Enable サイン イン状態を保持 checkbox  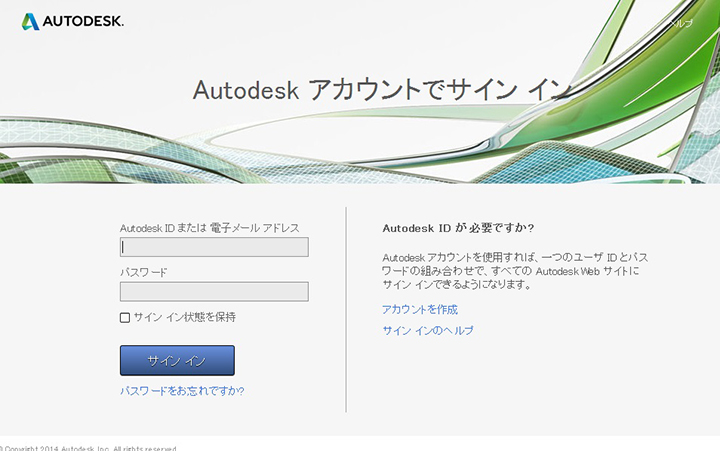coord(125,317)
